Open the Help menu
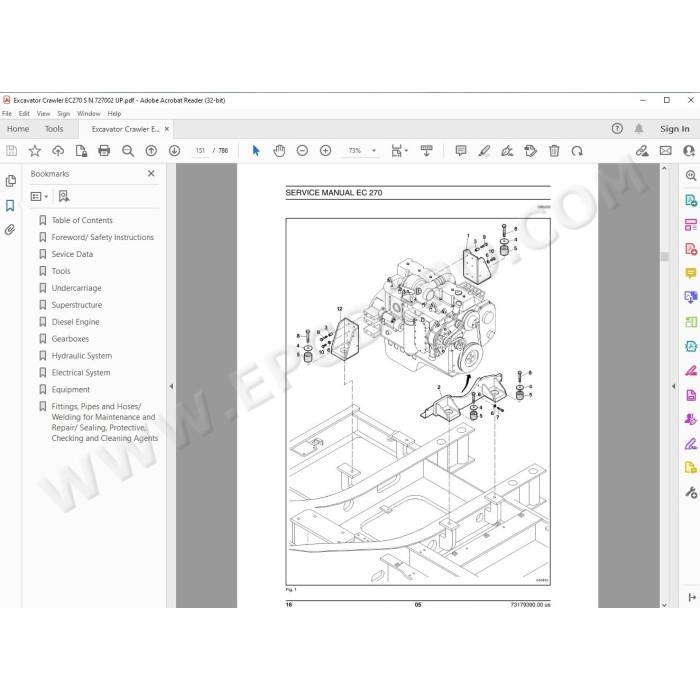 pyautogui.click(x=114, y=113)
